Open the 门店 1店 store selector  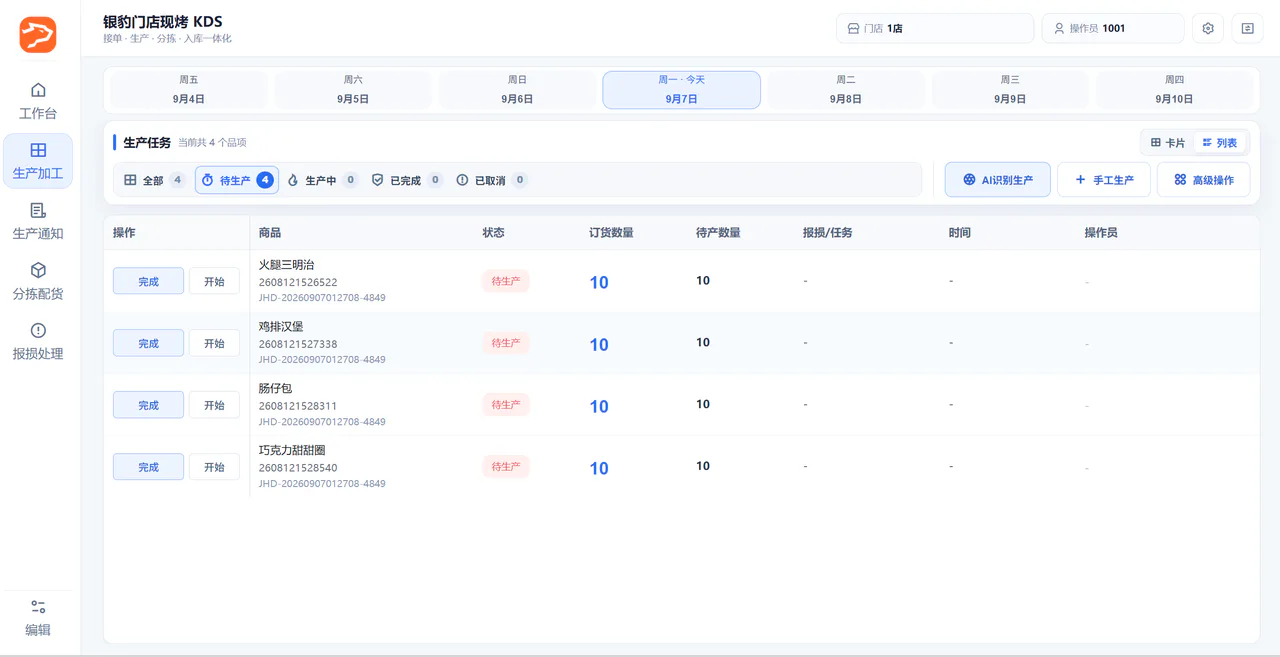[x=934, y=29]
